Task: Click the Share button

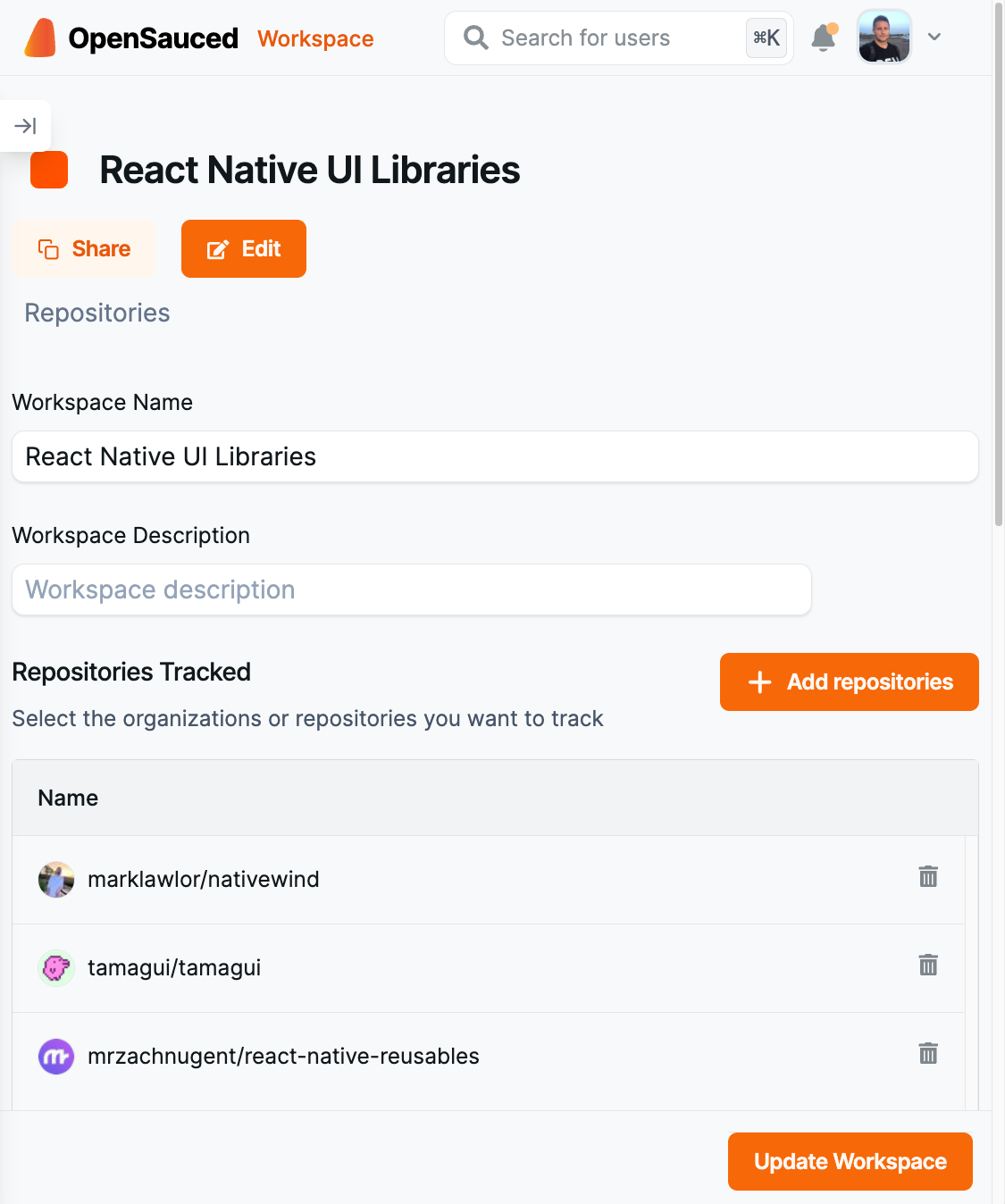Action: (x=84, y=248)
